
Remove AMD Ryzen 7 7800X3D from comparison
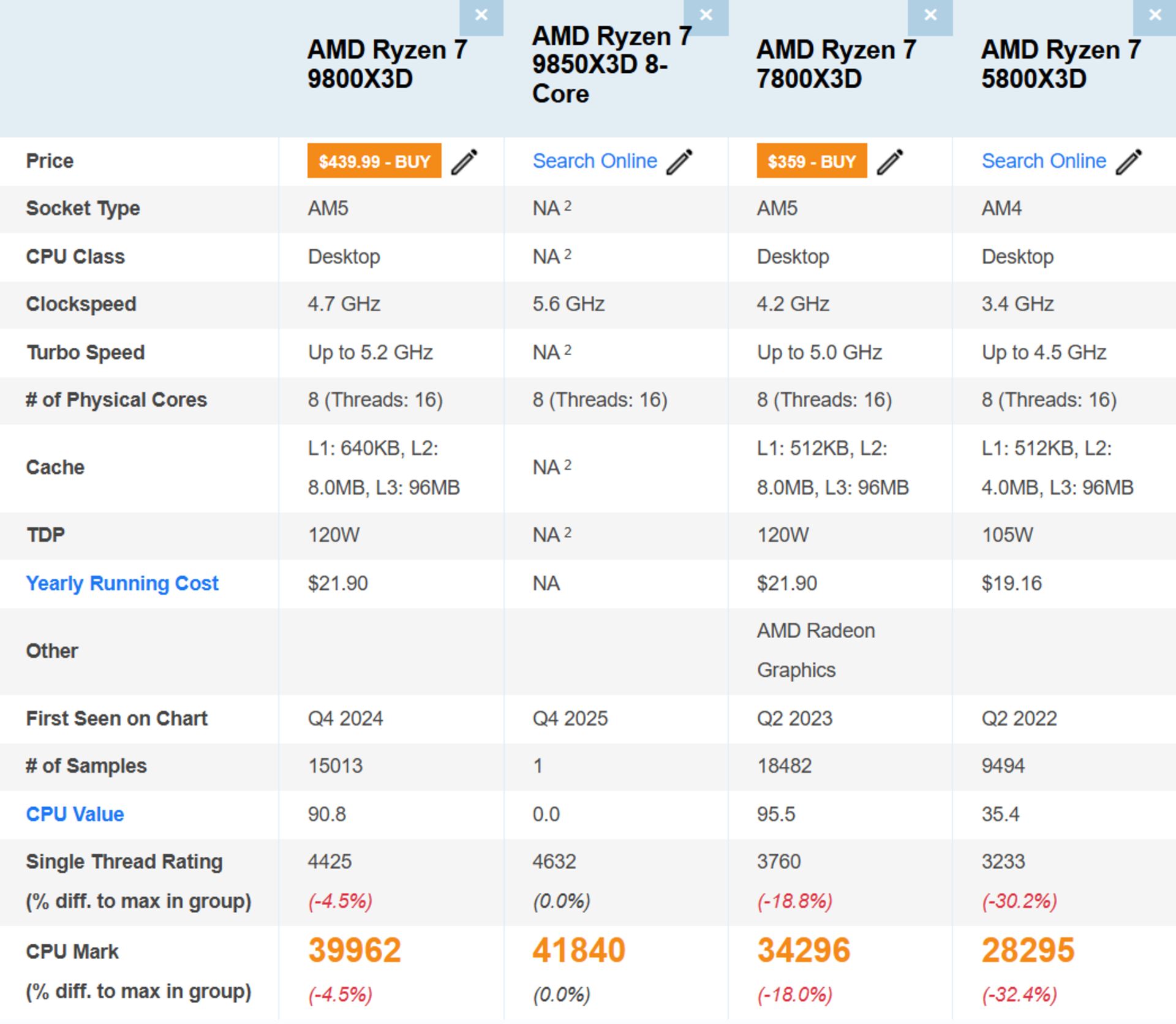[930, 14]
